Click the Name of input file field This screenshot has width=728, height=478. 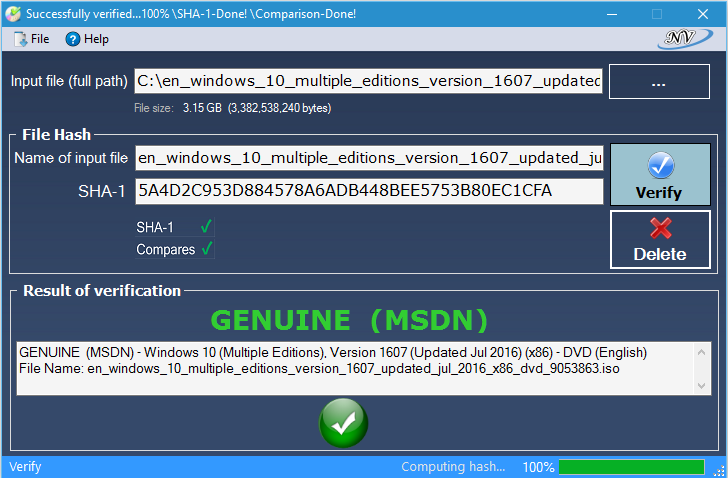click(x=369, y=158)
